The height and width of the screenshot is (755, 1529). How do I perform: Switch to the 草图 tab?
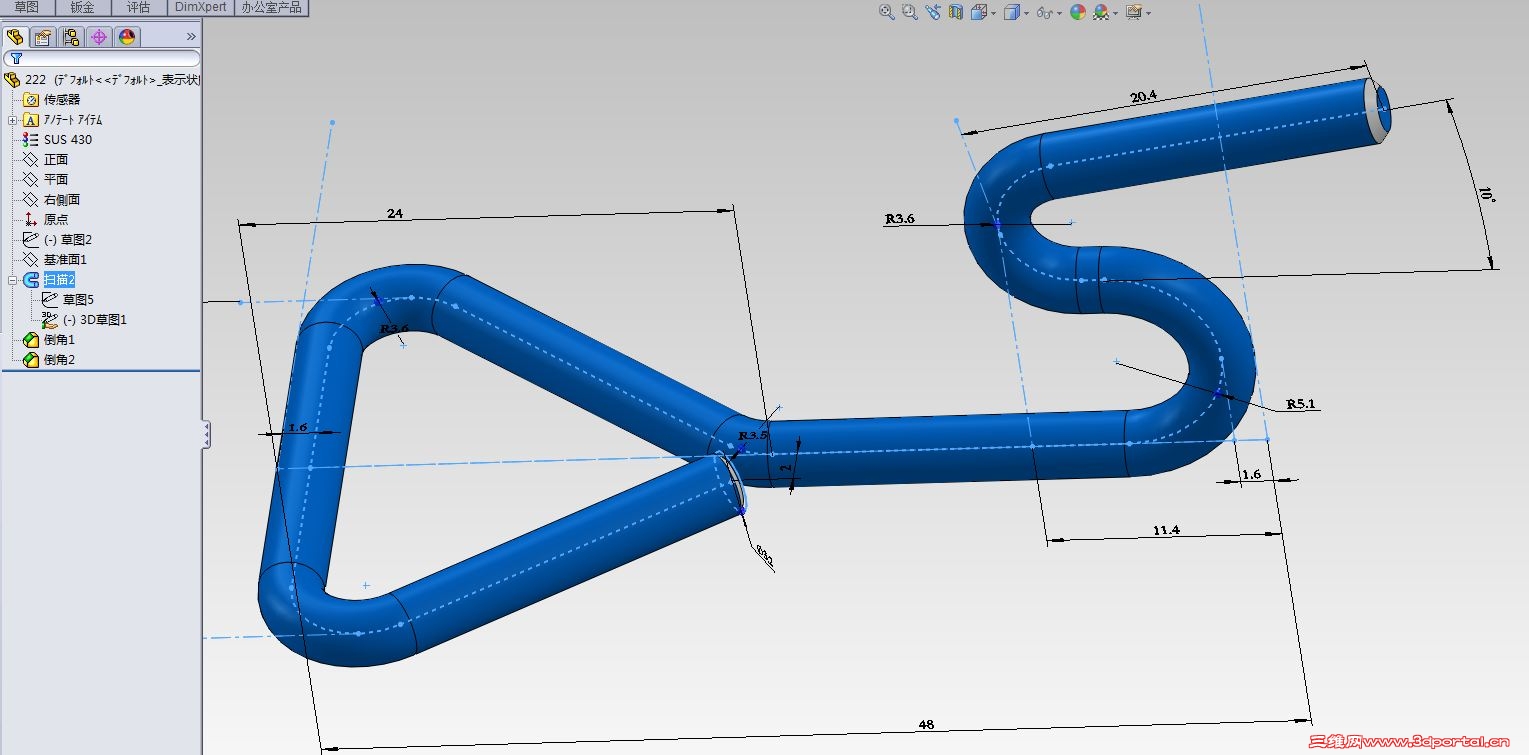point(26,7)
